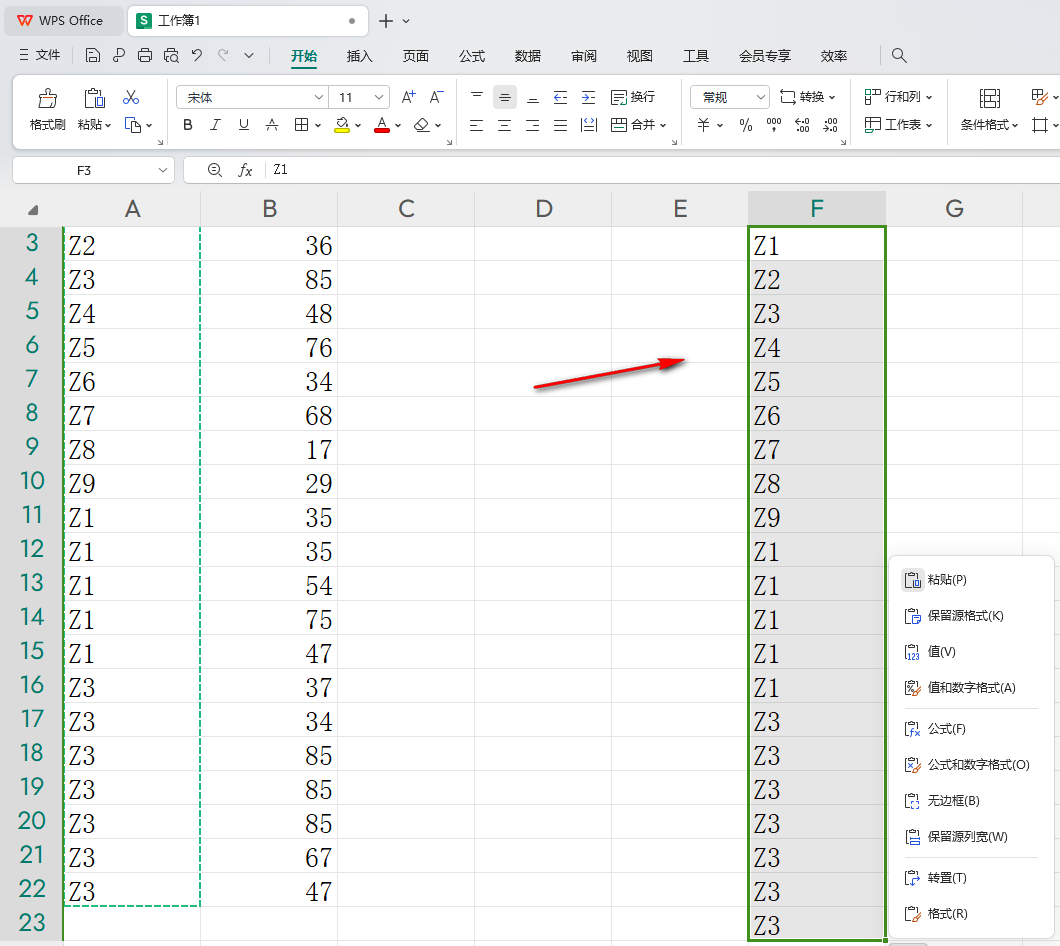Click the Print Preview icon
Viewport: 1060px width, 946px height.
click(x=171, y=55)
